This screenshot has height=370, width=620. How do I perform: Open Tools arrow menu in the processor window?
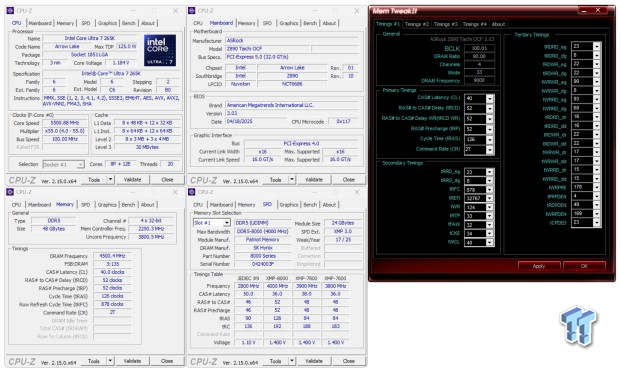110,180
